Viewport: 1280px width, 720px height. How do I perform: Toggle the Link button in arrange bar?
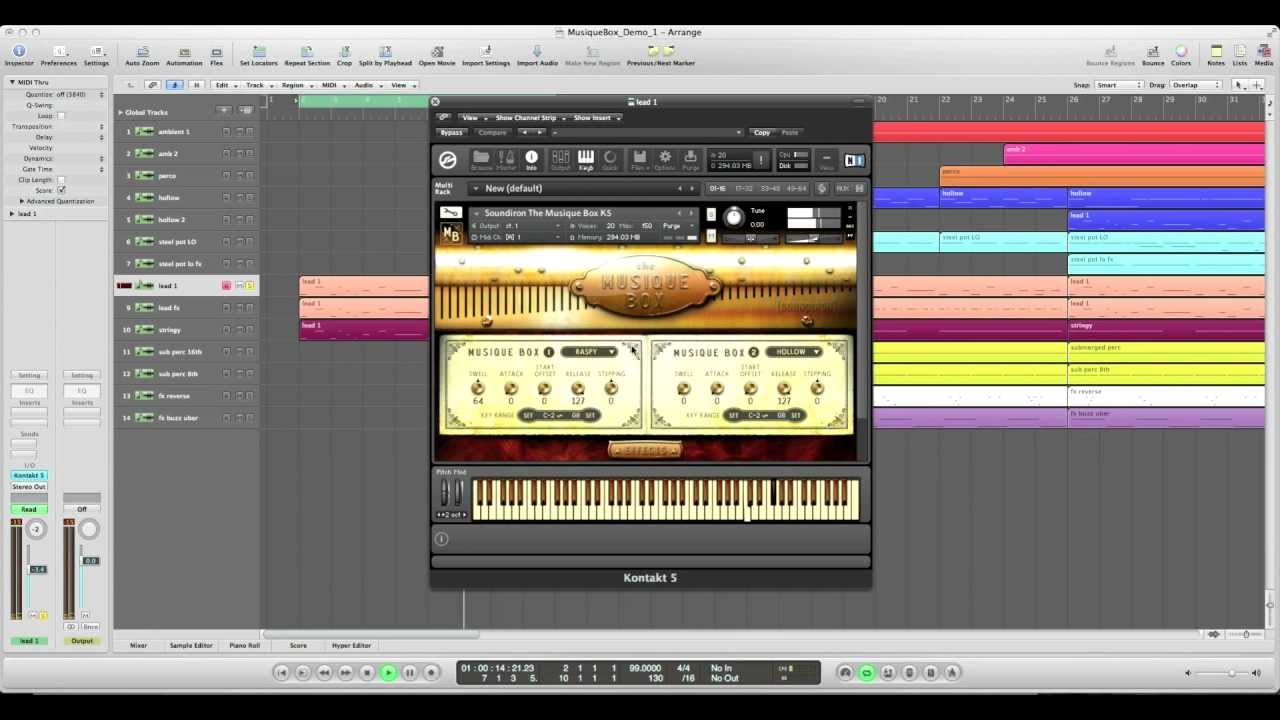pyautogui.click(x=152, y=85)
